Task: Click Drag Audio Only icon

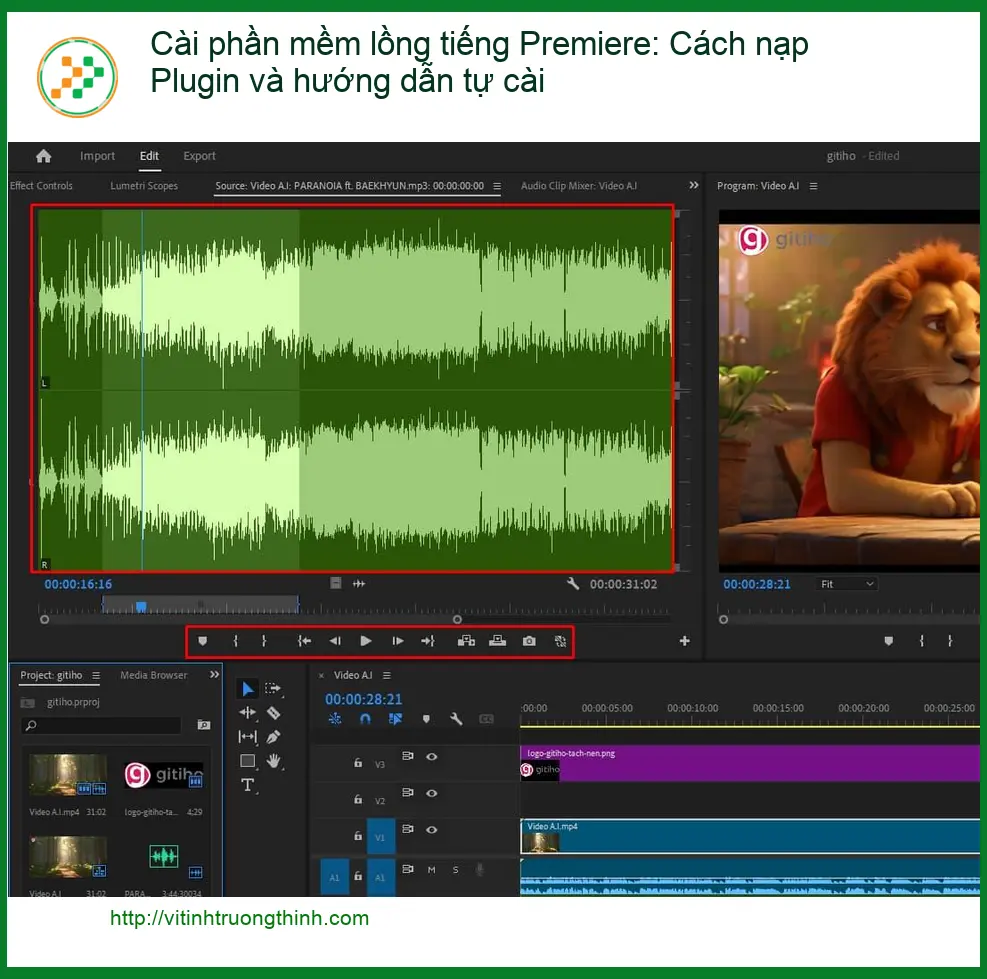Action: click(359, 584)
